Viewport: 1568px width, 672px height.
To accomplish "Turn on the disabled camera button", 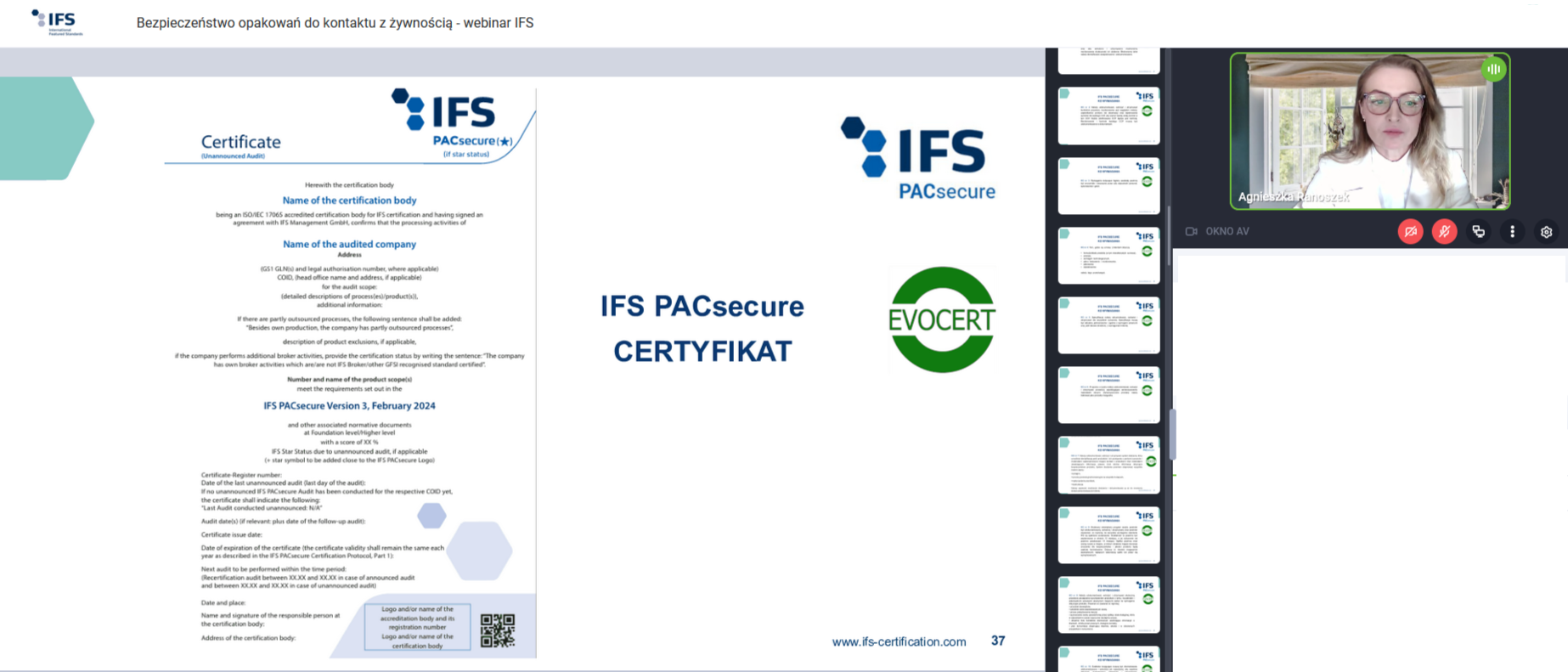I will click(1410, 231).
